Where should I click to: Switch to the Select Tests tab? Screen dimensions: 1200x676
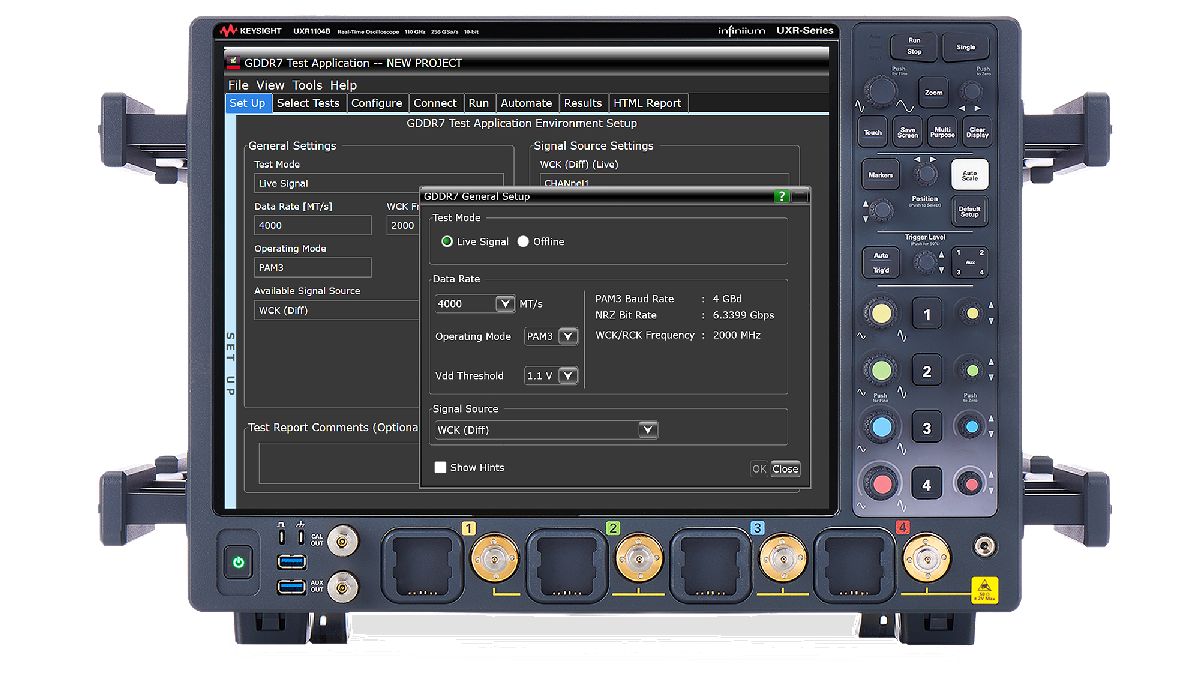click(308, 102)
